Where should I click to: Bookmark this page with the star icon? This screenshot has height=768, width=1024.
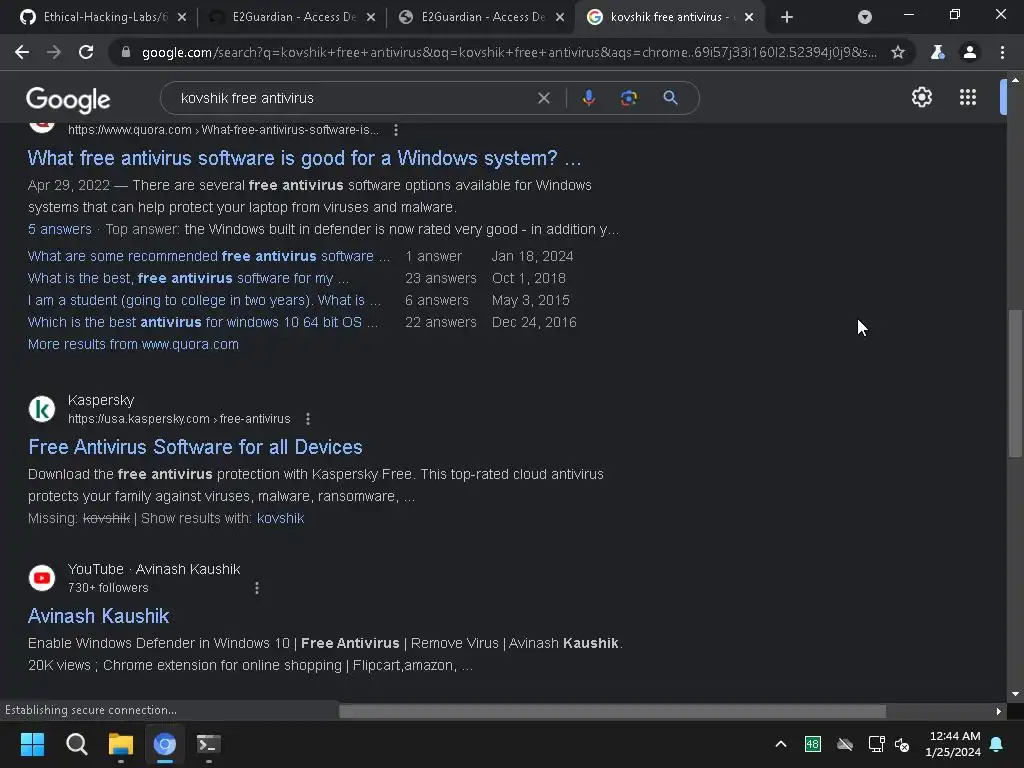898,52
